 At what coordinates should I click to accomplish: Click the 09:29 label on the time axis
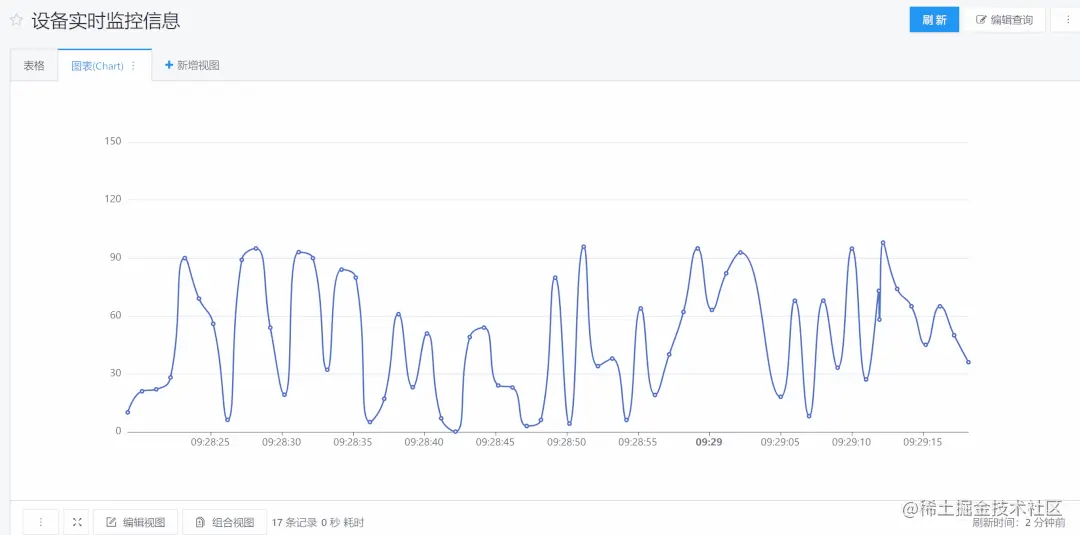pos(709,442)
